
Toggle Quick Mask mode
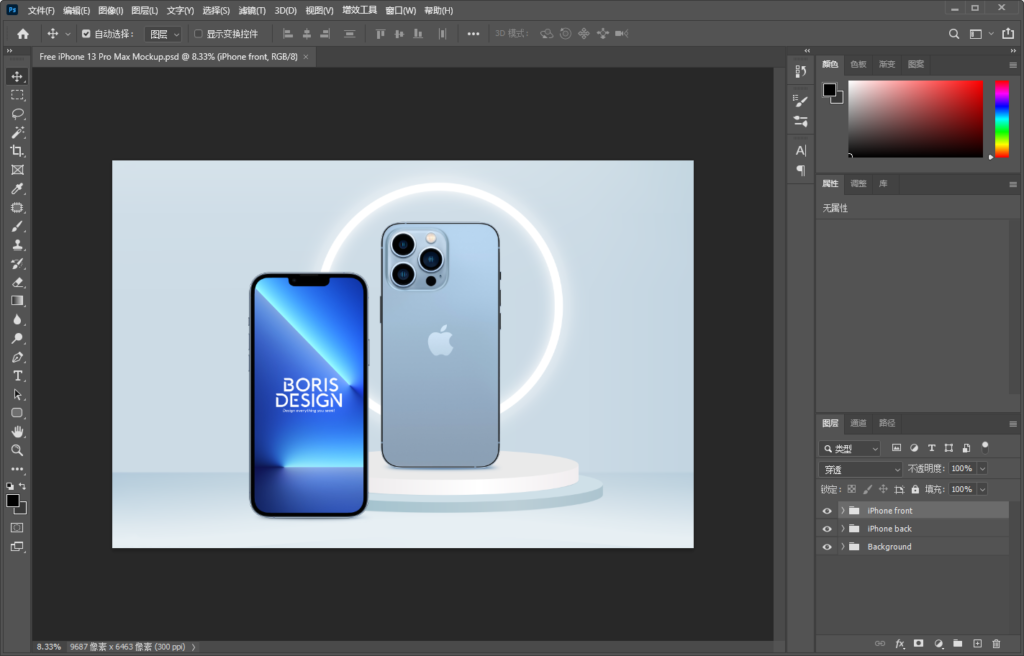(x=17, y=527)
